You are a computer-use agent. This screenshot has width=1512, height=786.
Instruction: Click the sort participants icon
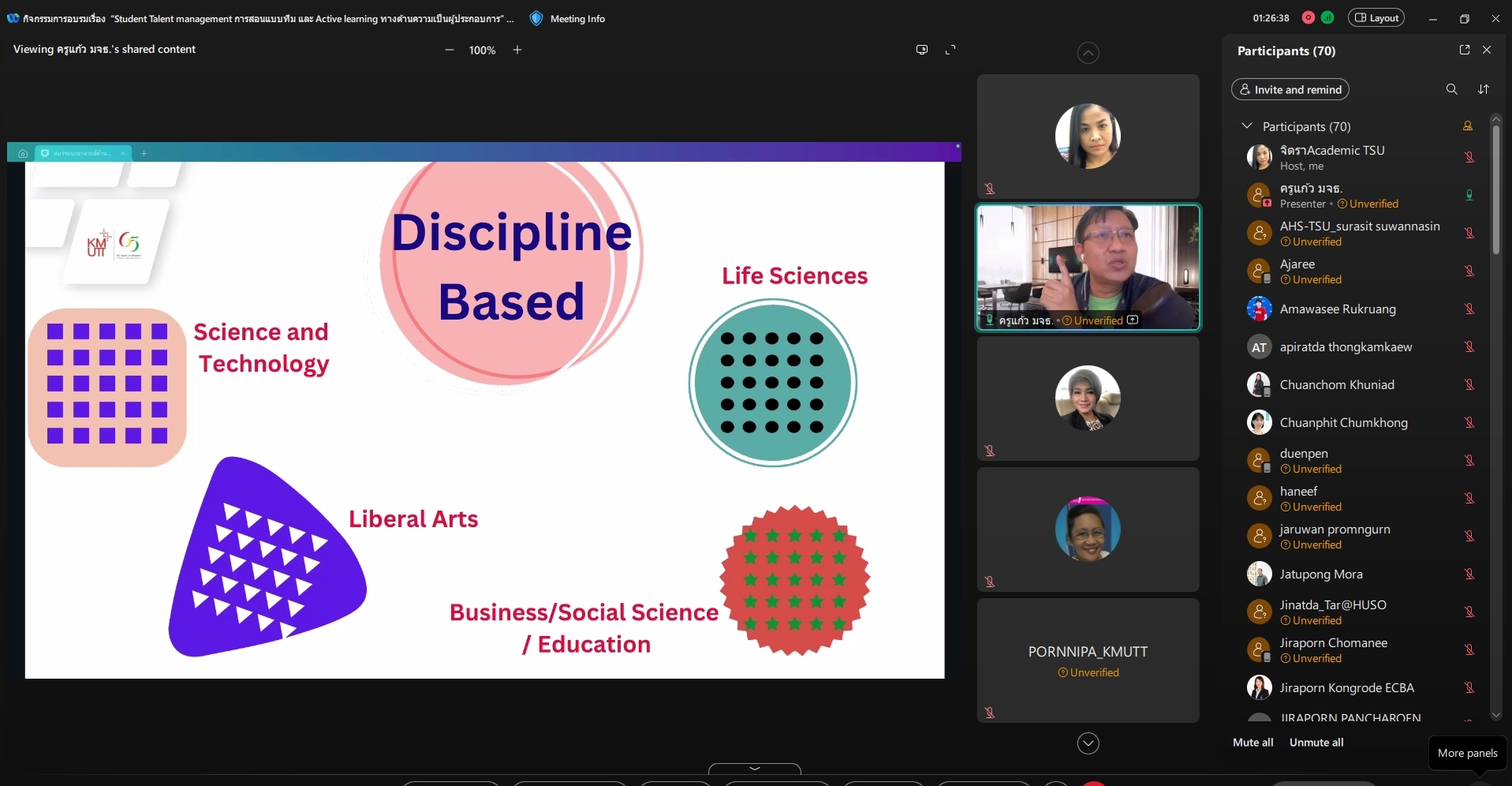point(1484,89)
